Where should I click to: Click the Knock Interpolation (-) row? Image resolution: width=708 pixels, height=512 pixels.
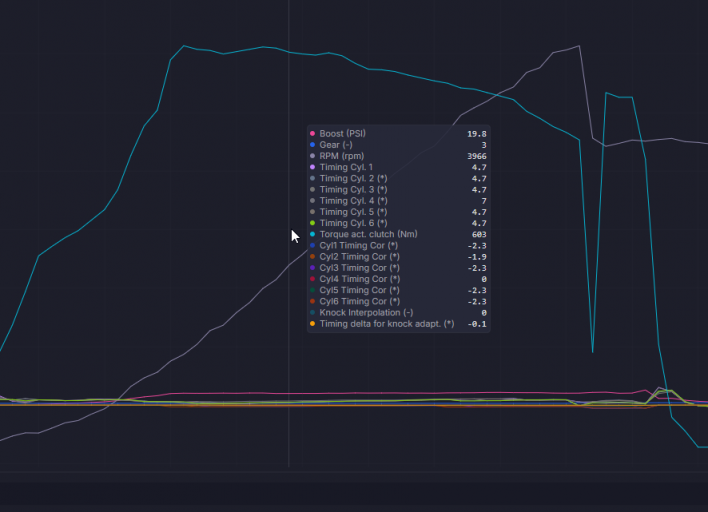coord(398,312)
